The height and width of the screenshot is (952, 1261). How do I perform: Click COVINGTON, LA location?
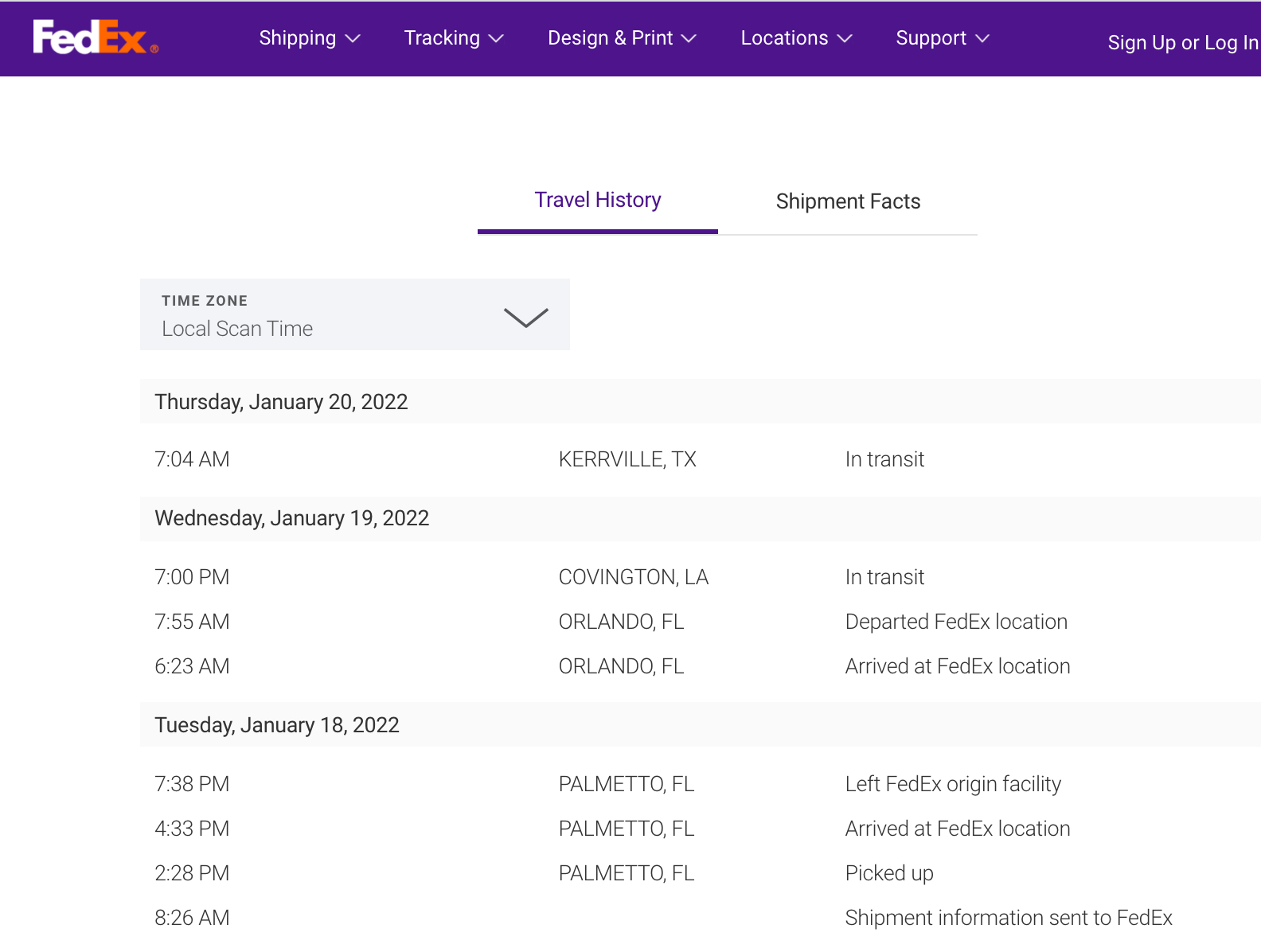[634, 577]
